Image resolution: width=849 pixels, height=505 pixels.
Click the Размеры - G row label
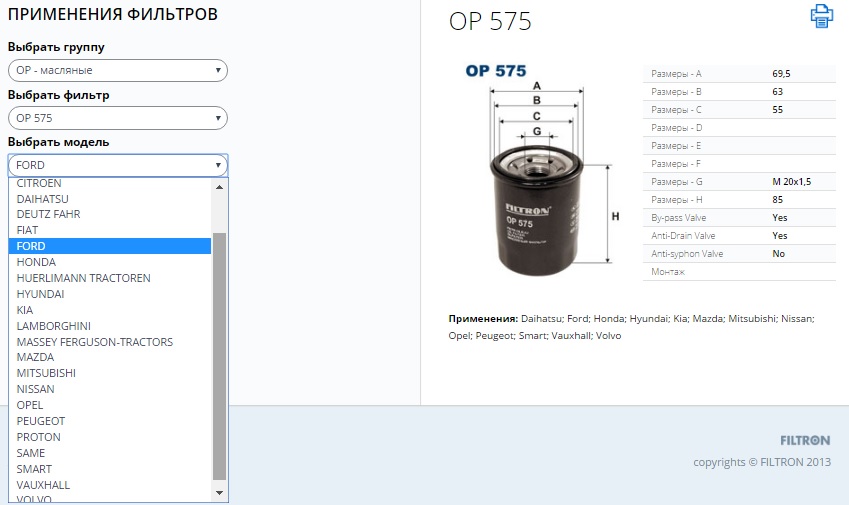(676, 182)
